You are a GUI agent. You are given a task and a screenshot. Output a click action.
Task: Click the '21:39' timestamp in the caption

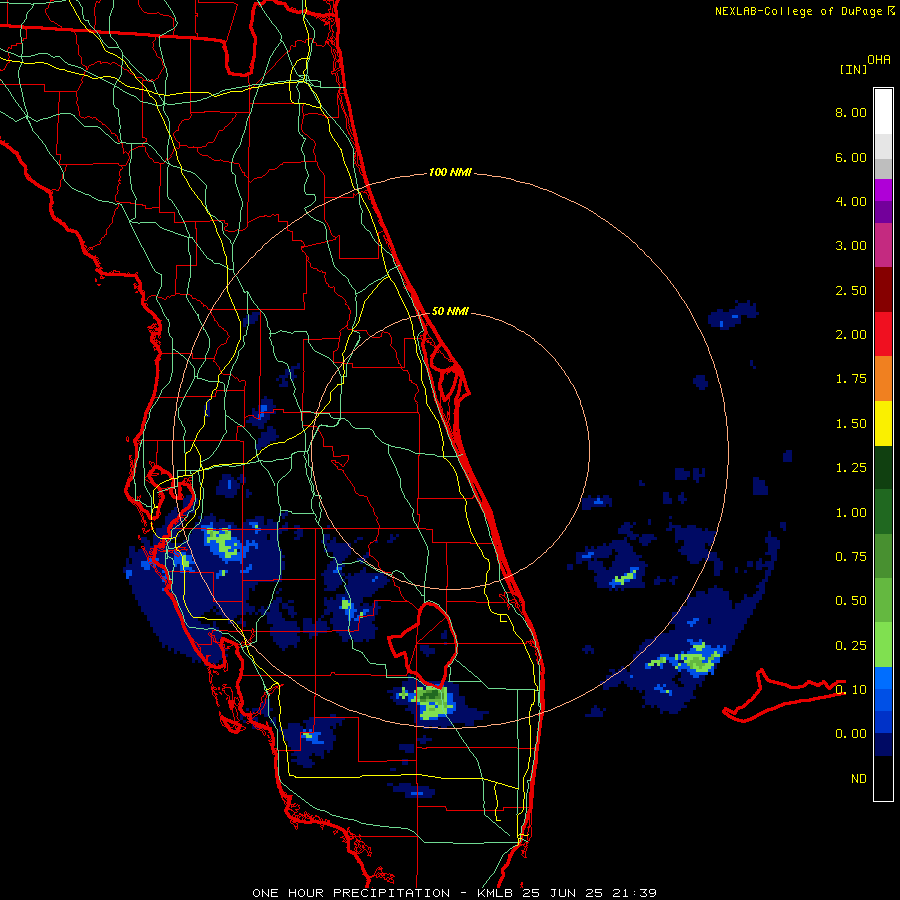coord(635,893)
